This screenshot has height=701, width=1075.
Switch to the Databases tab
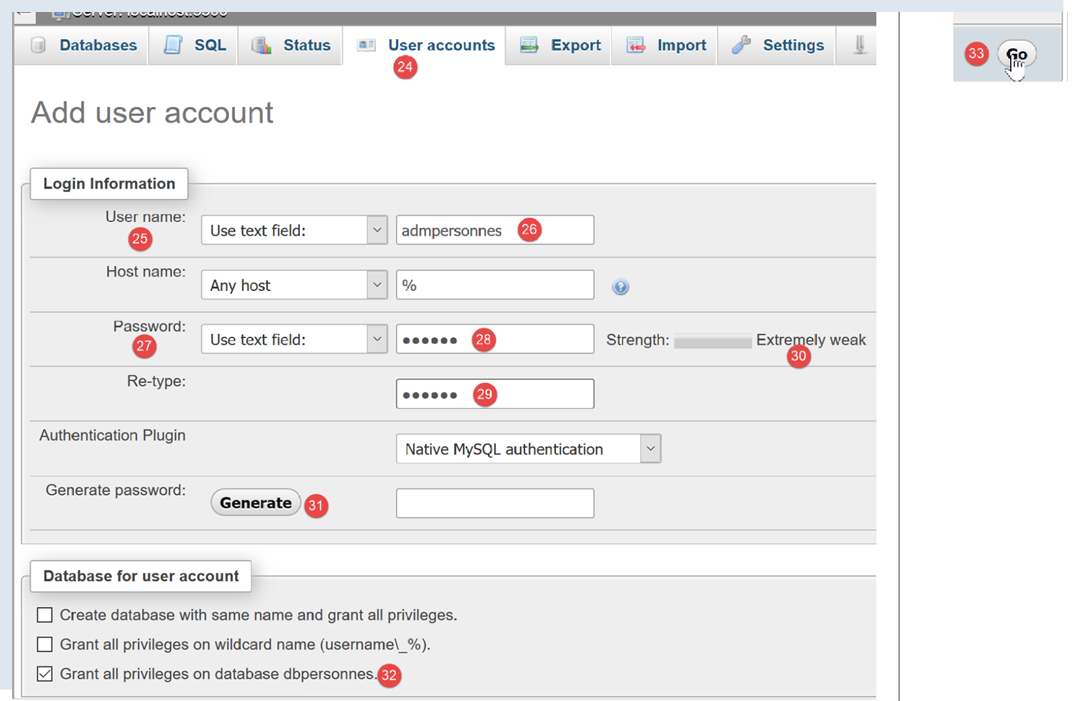97,46
